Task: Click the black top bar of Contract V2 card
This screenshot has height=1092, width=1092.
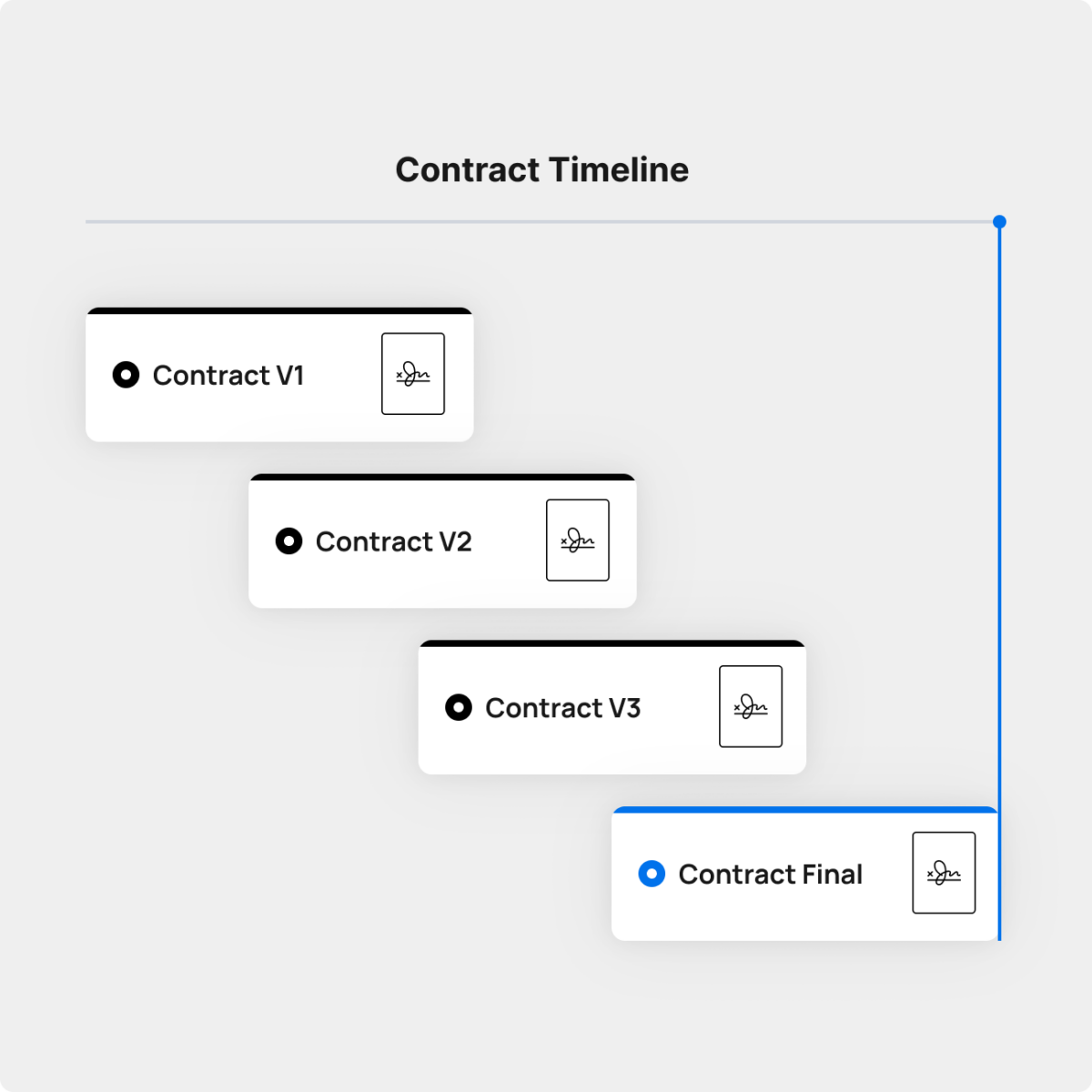Action: [x=442, y=477]
